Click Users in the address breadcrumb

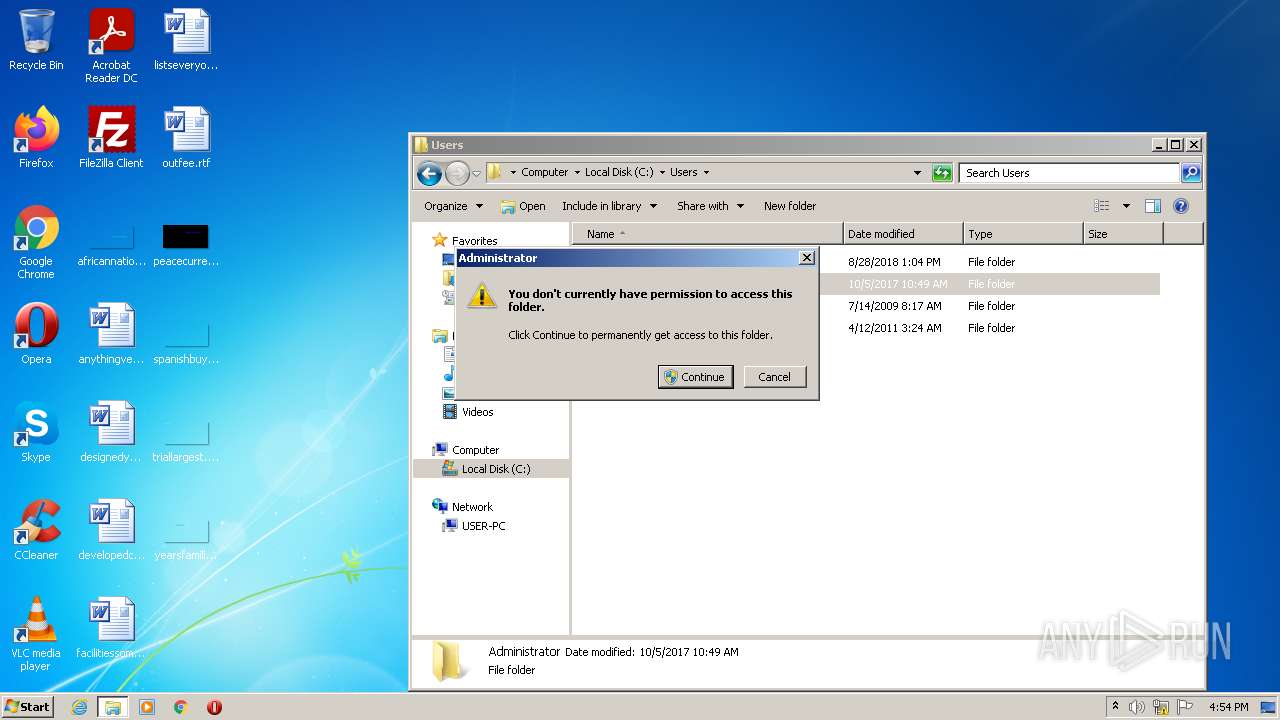click(684, 172)
